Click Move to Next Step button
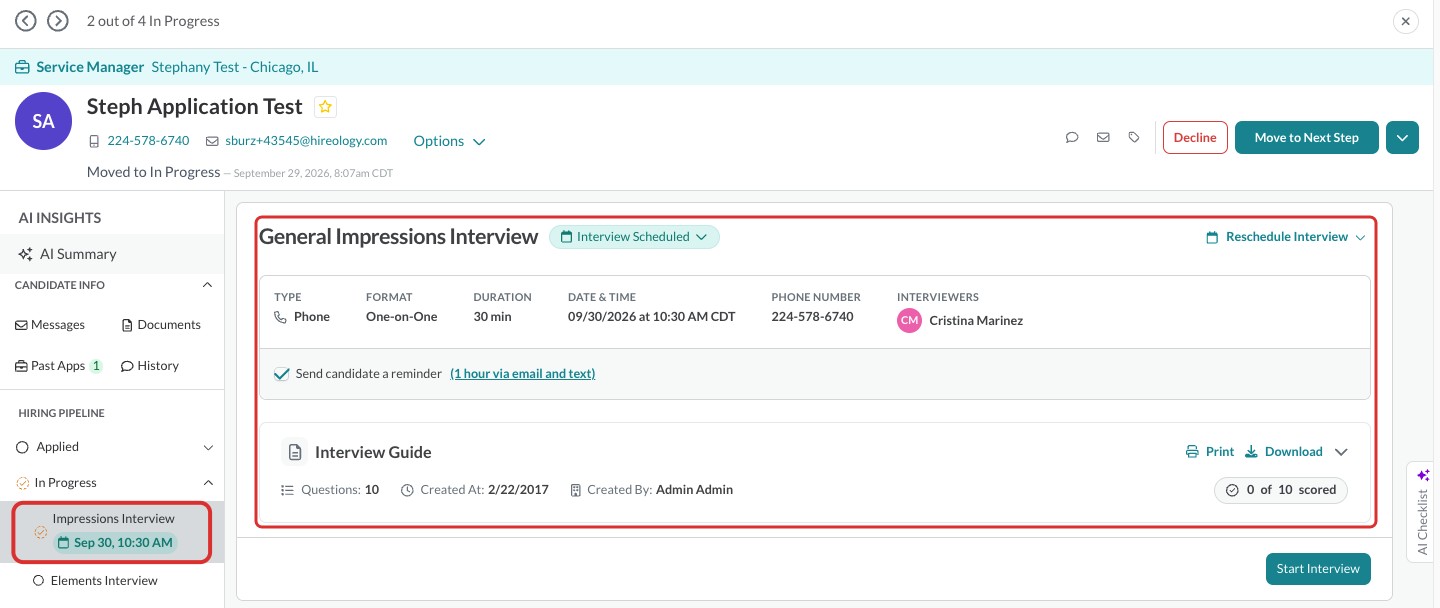The height and width of the screenshot is (608, 1440). (x=1307, y=138)
